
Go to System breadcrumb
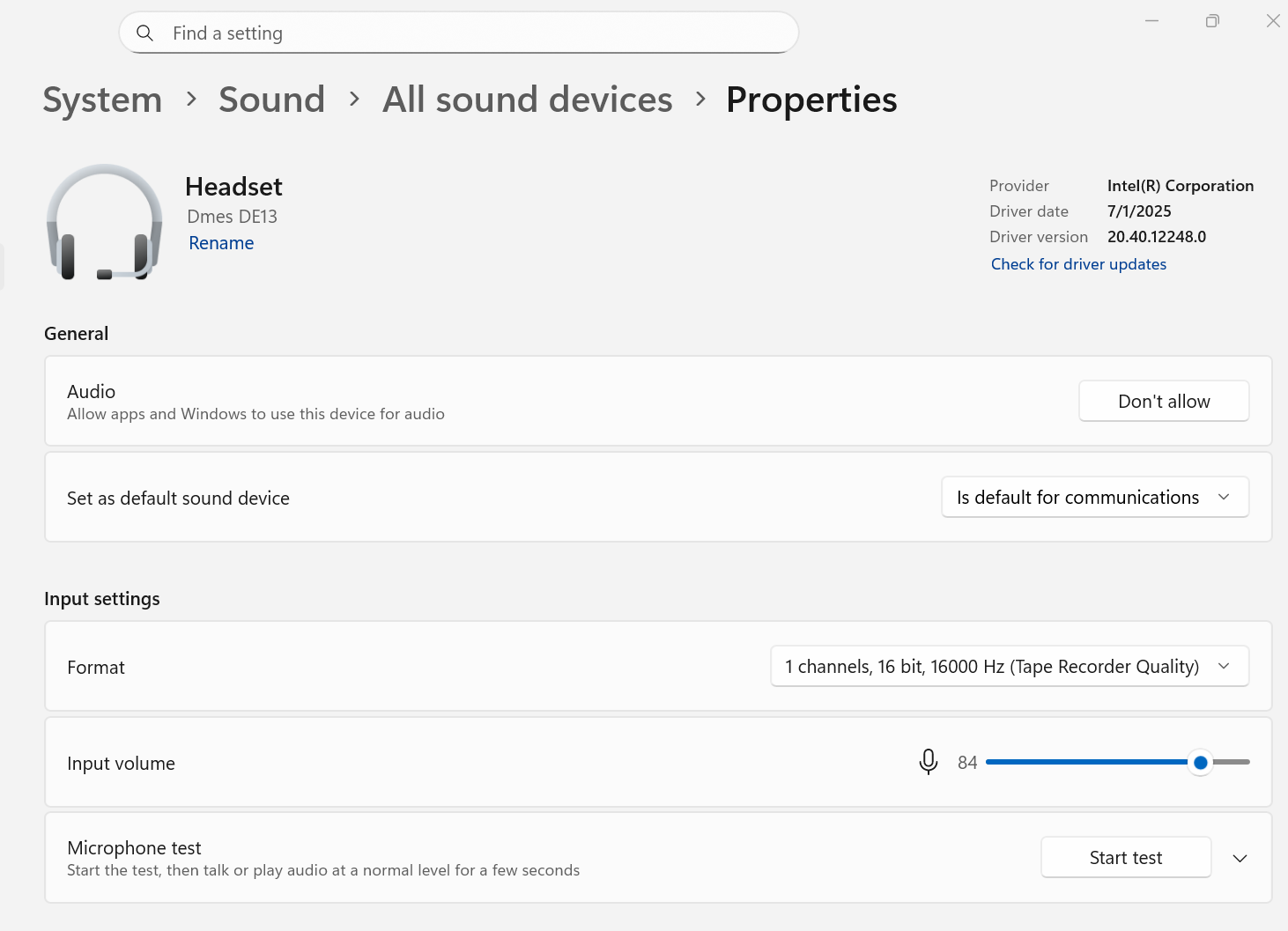[102, 100]
